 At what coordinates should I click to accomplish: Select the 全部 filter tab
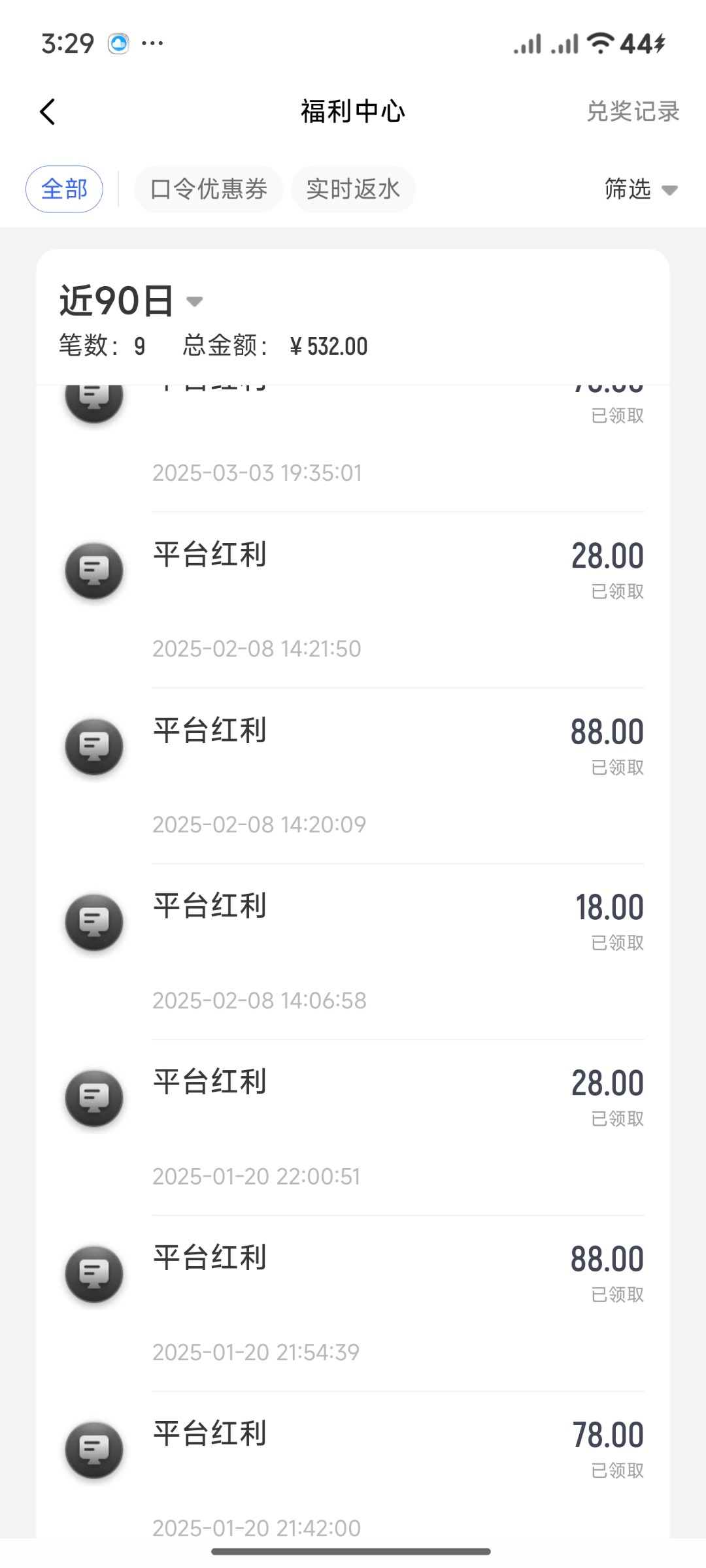[x=64, y=189]
